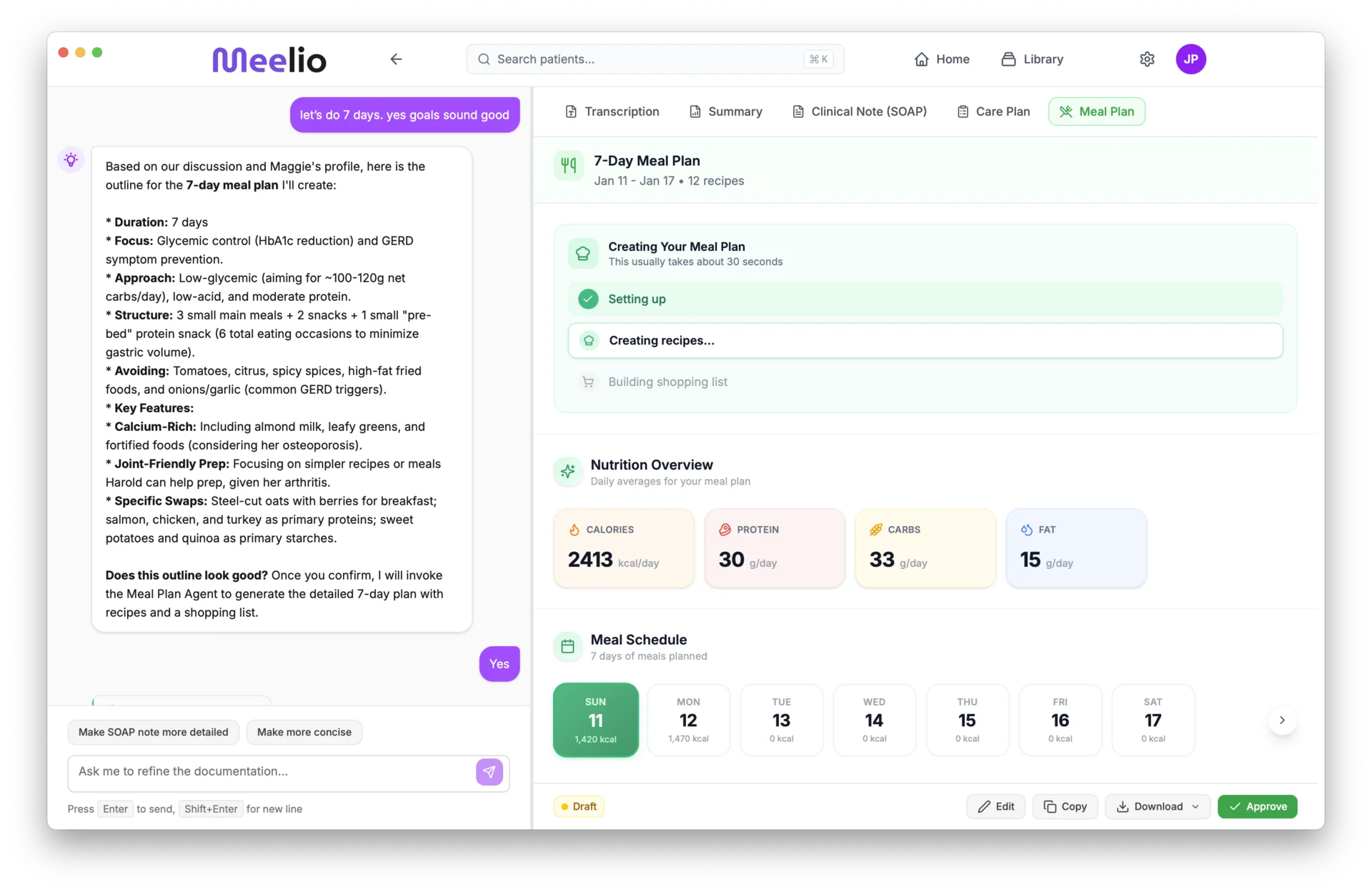Click the Meal Plan scissors icon
This screenshot has height=892, width=1372.
pos(1067,111)
